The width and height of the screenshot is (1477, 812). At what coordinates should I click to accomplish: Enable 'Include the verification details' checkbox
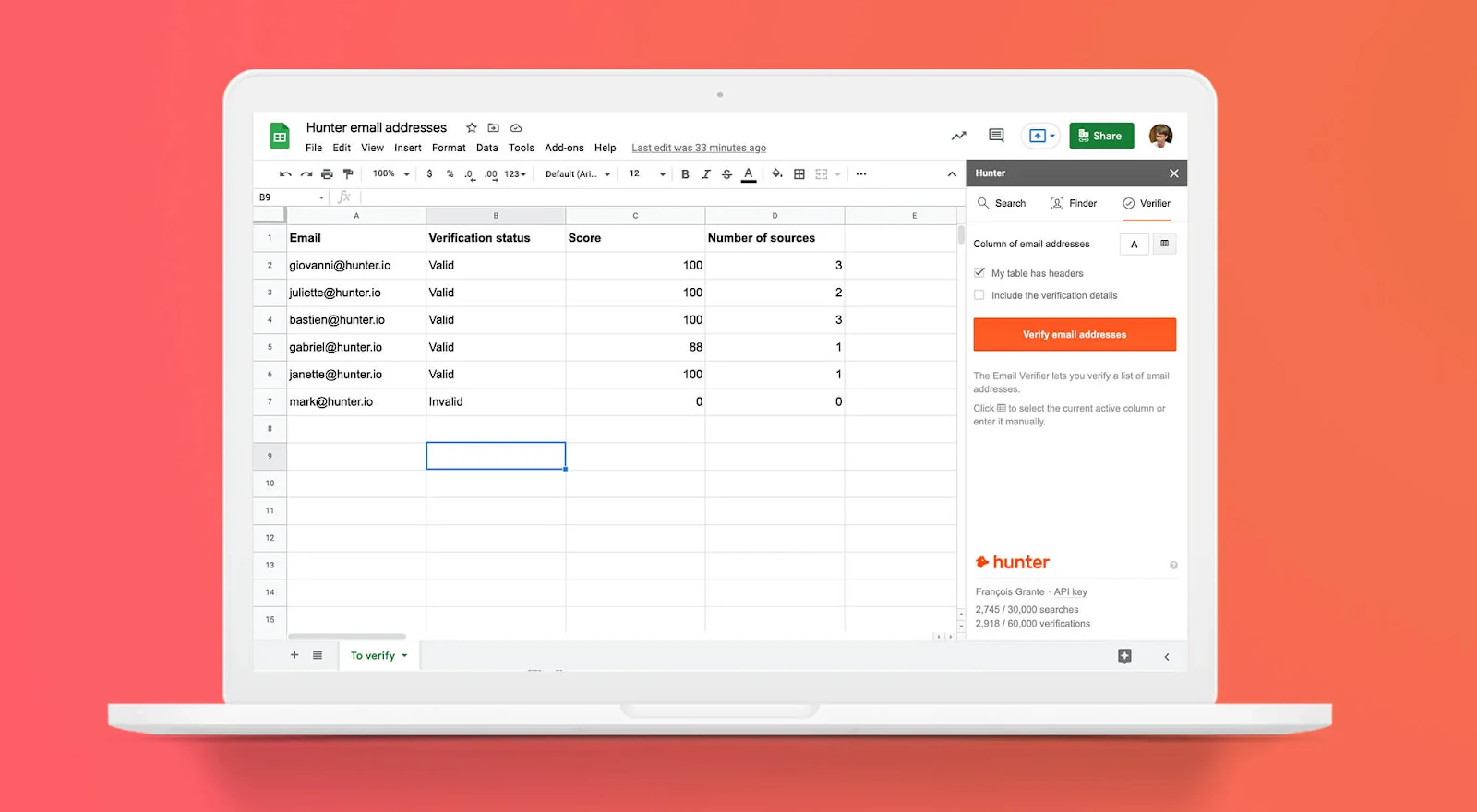pos(979,294)
